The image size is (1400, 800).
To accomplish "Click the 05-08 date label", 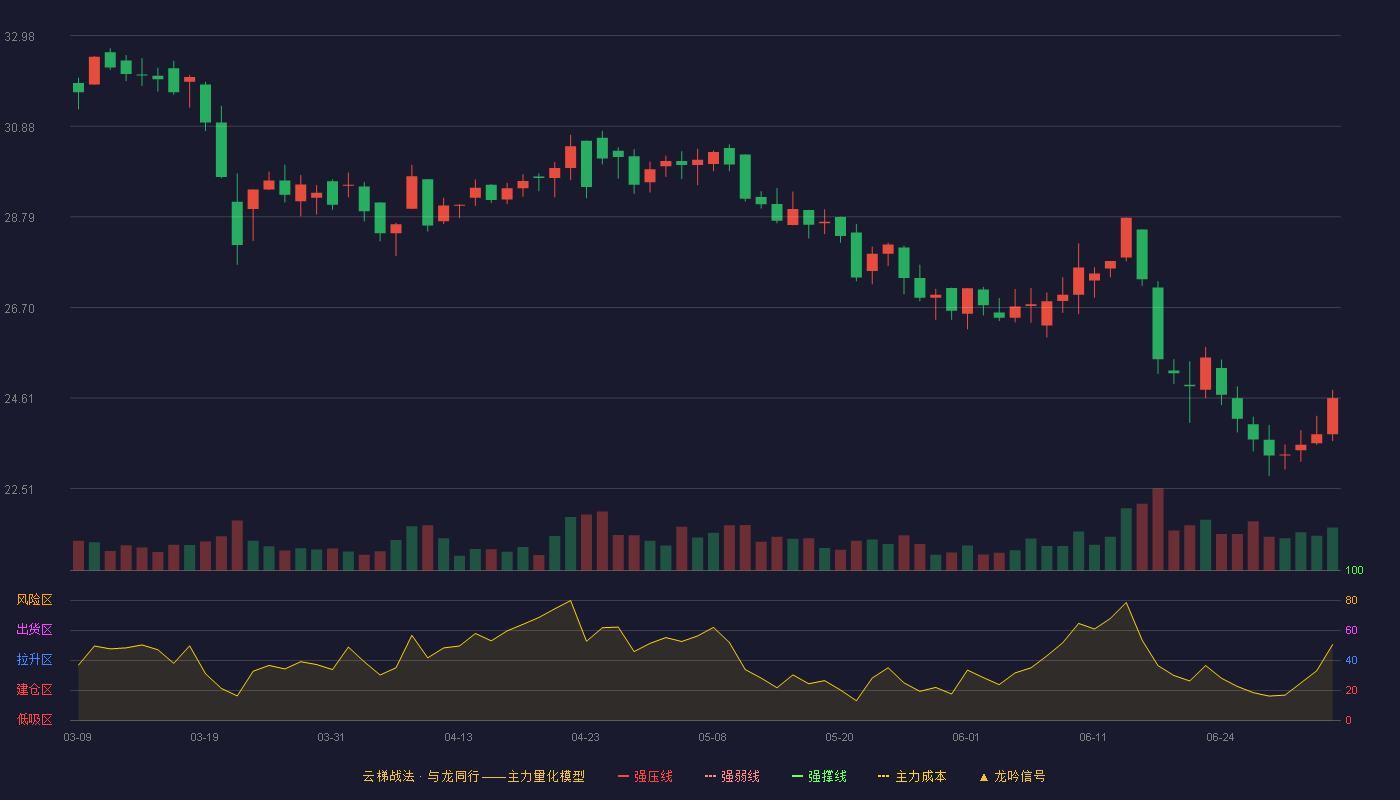I will [x=713, y=737].
